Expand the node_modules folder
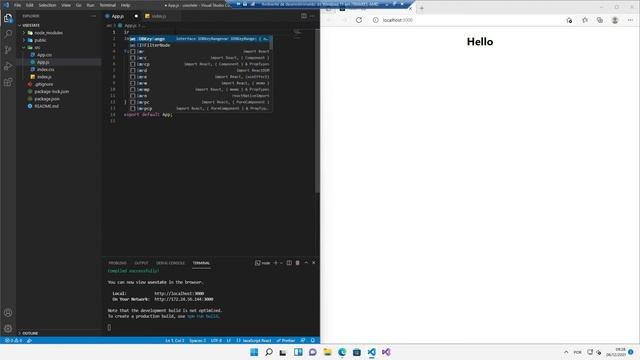 (24, 33)
